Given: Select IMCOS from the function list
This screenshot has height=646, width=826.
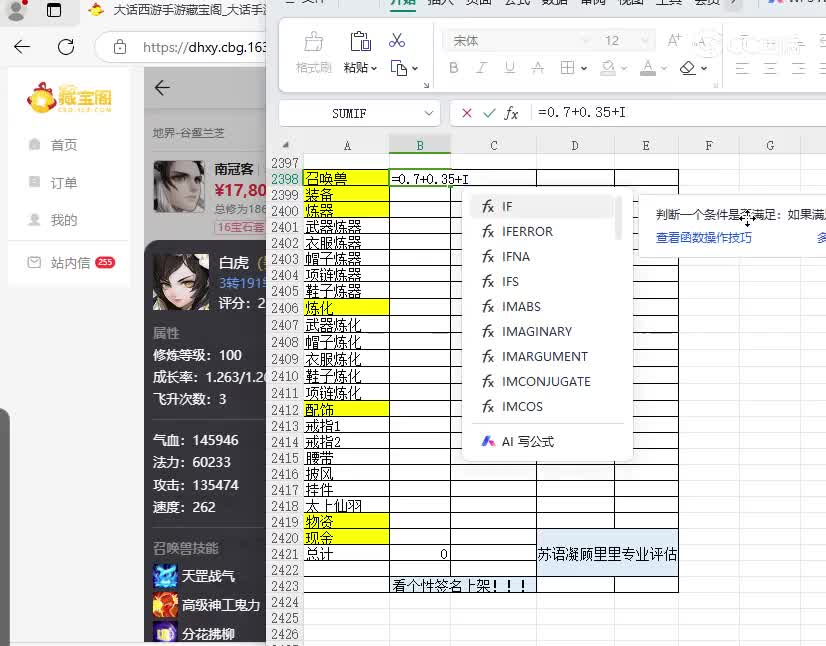Looking at the screenshot, I should (541, 406).
